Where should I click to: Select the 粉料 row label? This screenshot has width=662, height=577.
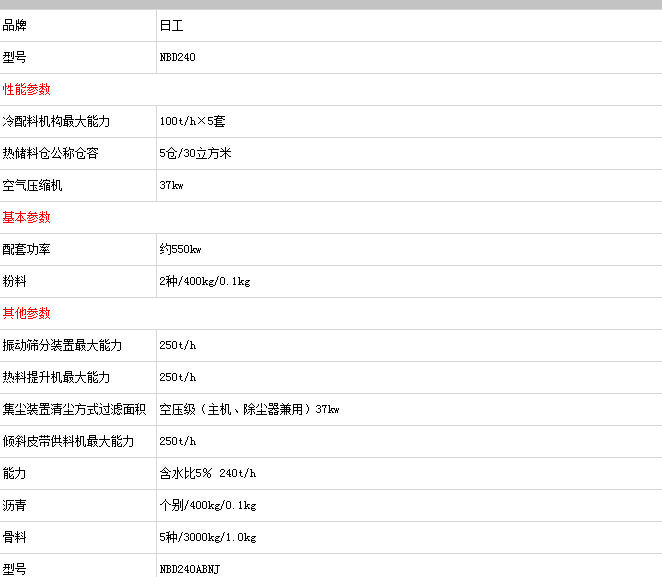[x=15, y=282]
